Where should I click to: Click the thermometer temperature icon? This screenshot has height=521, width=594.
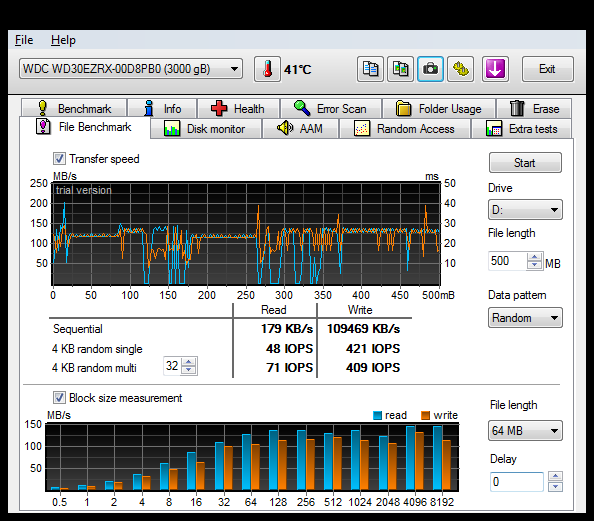coord(267,69)
